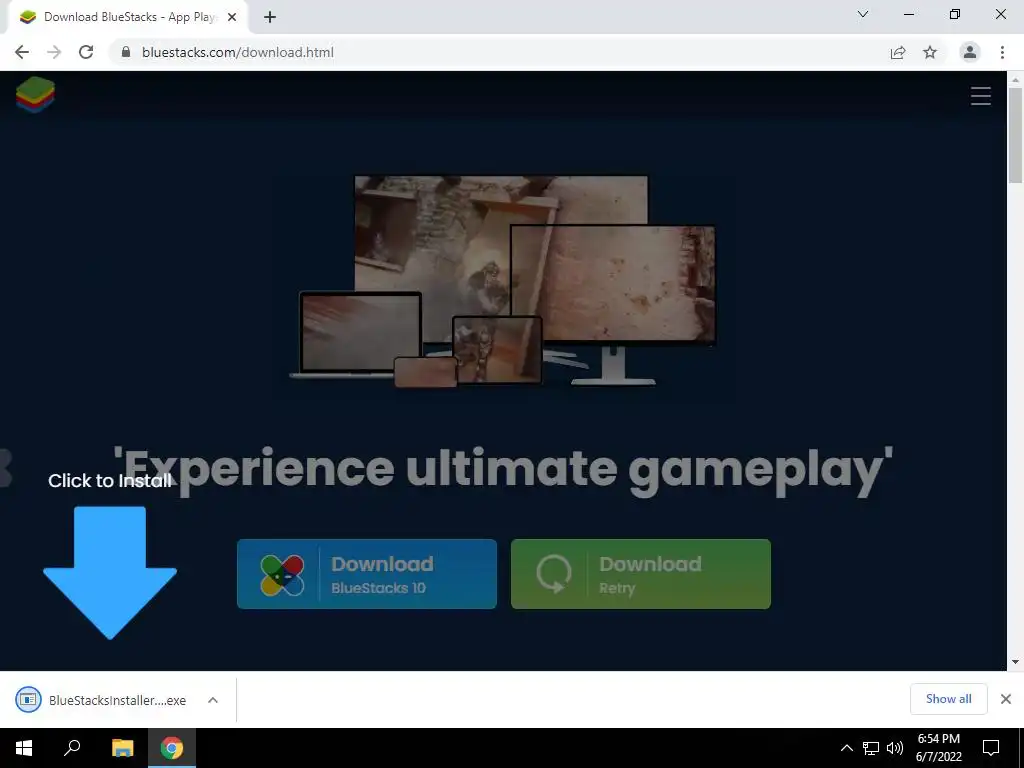The image size is (1024, 768).
Task: Open Windows taskbar search
Action: click(72, 748)
